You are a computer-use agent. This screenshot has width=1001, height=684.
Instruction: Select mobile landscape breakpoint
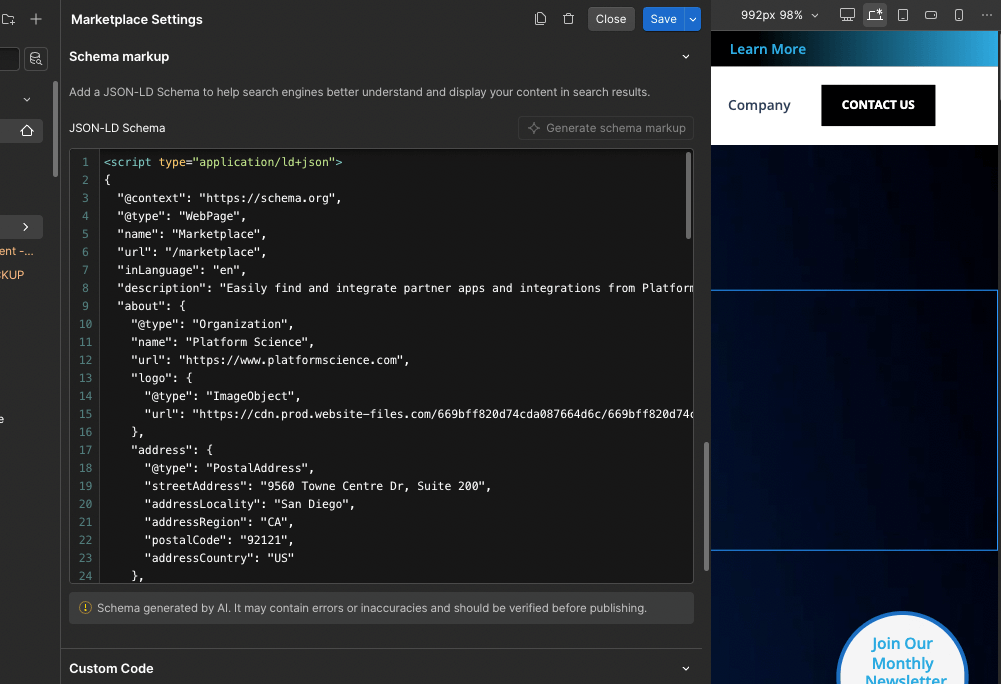(x=931, y=15)
